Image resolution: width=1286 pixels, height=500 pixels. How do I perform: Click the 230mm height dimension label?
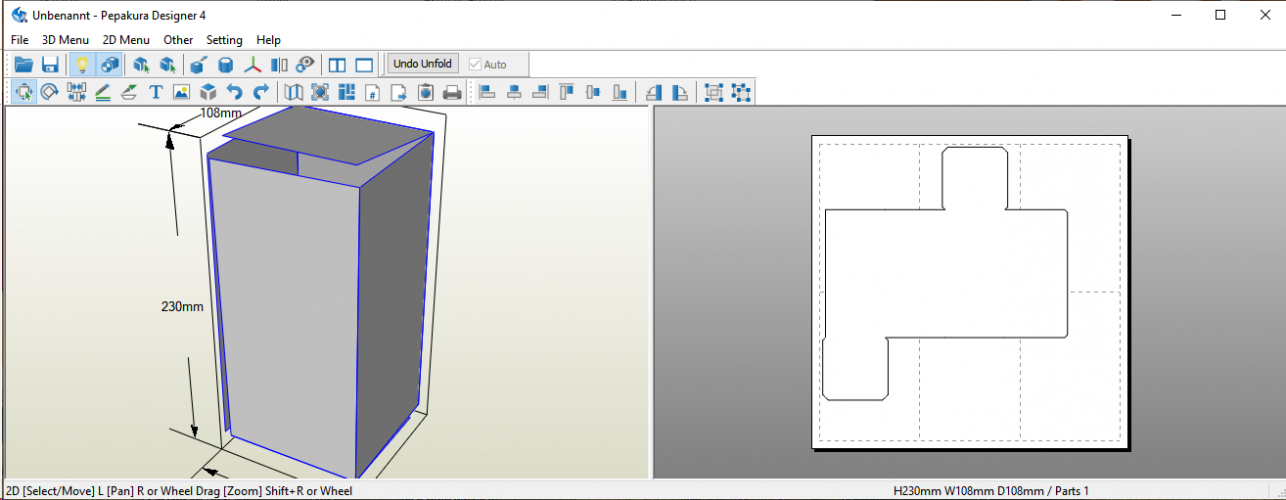[182, 307]
